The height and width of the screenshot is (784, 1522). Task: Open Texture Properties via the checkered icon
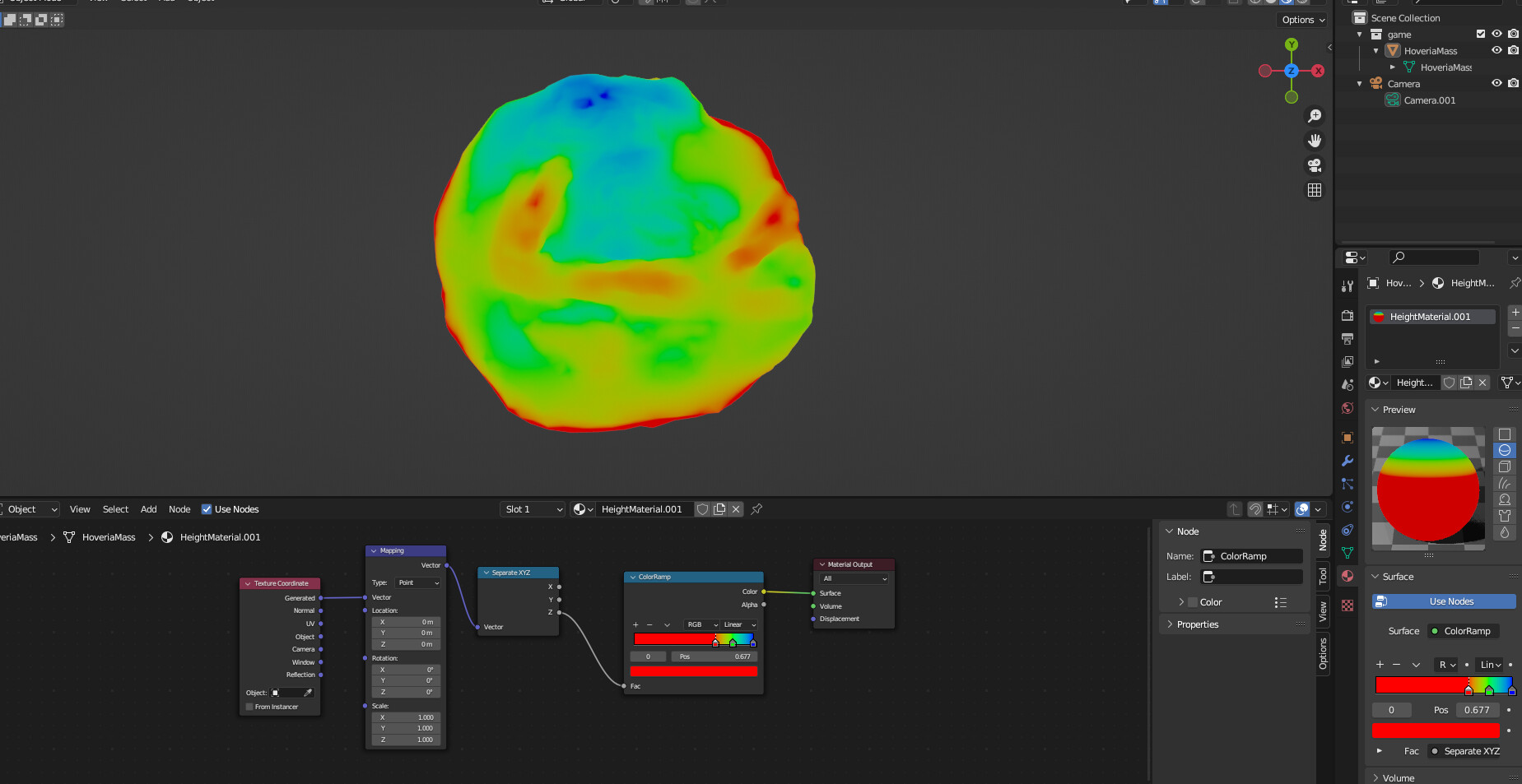pyautogui.click(x=1347, y=605)
